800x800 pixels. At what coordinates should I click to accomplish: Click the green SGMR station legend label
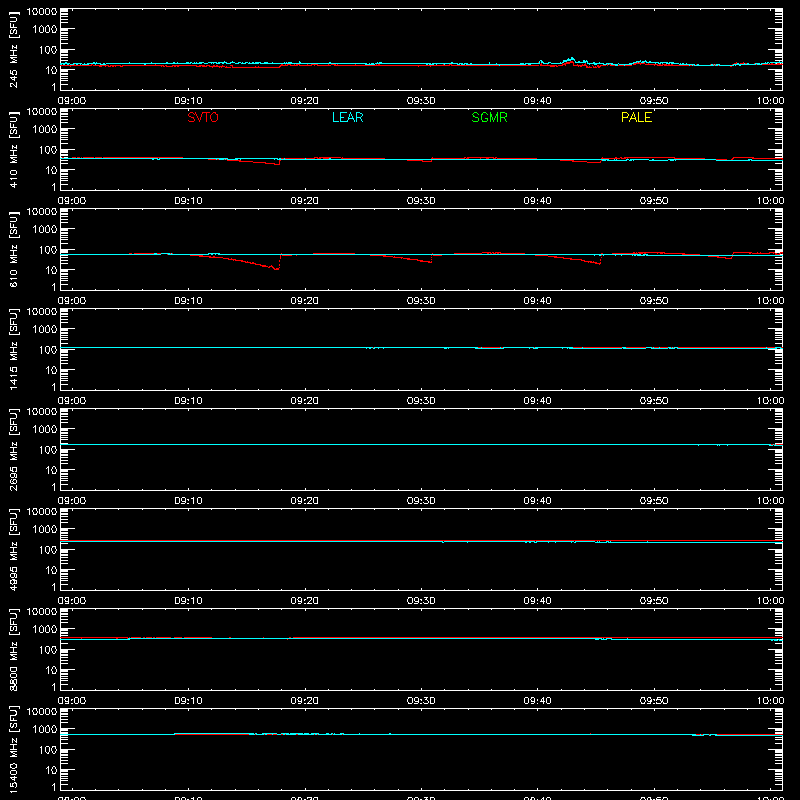click(489, 117)
